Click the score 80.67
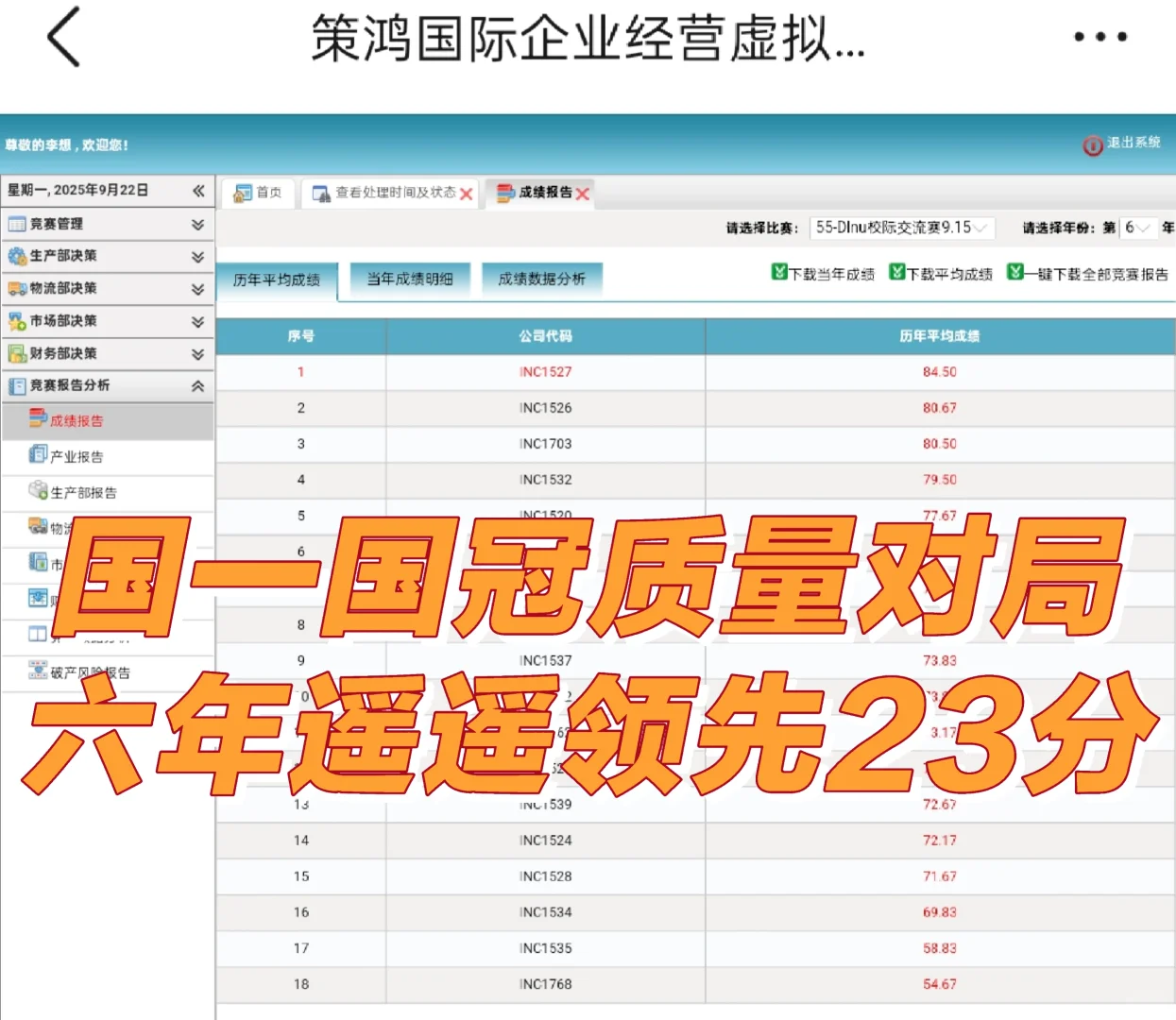The image size is (1176, 1020). tap(940, 408)
